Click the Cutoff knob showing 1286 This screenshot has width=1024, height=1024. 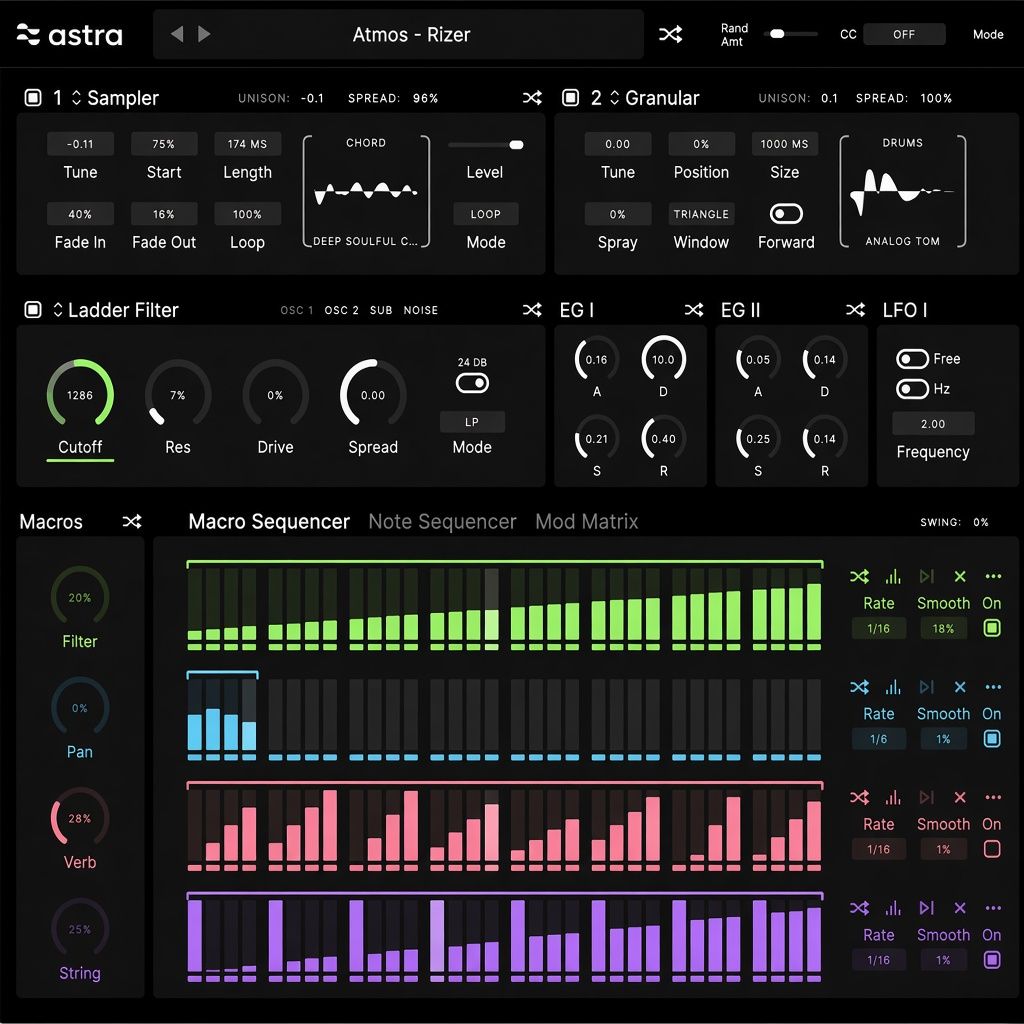80,394
